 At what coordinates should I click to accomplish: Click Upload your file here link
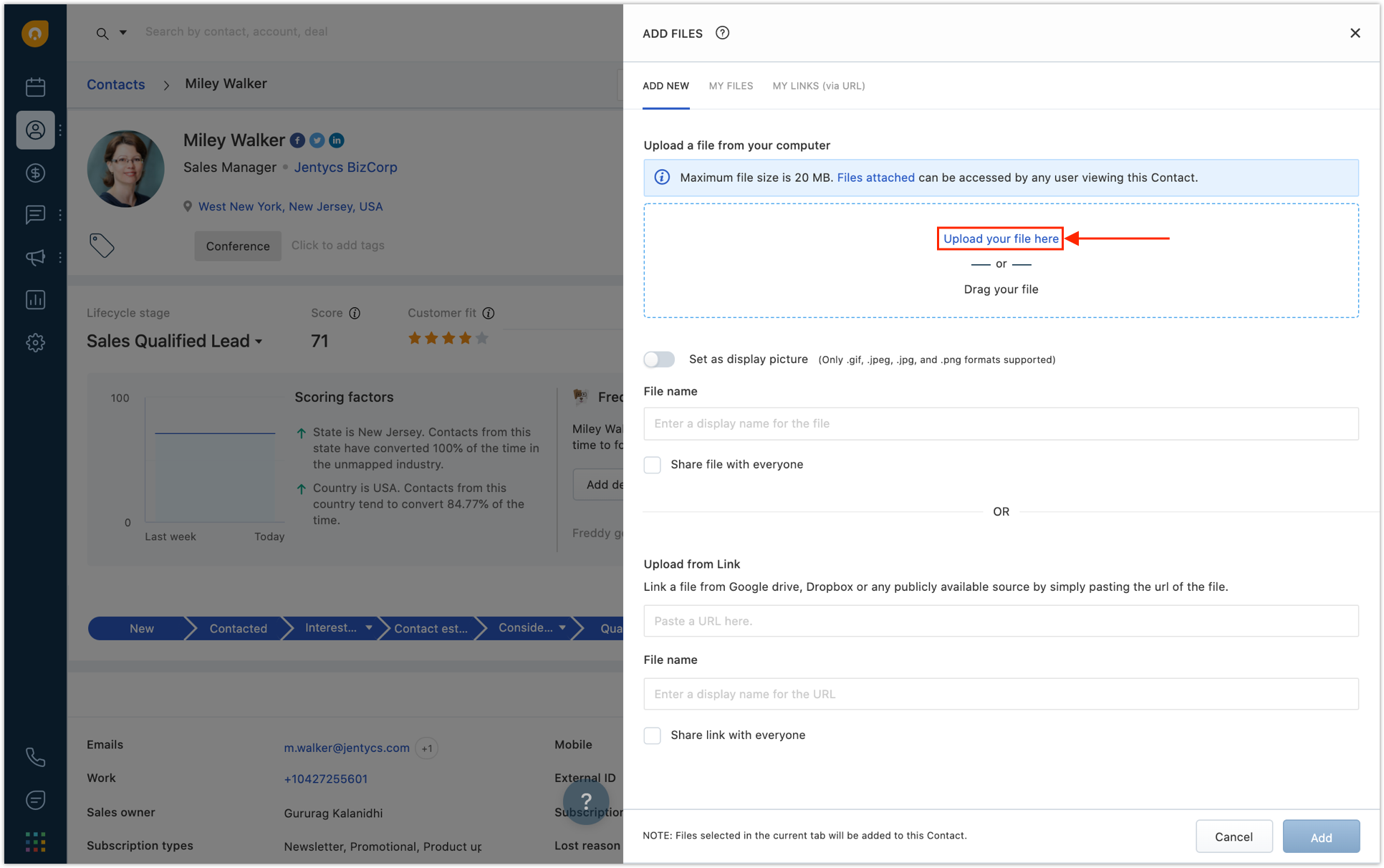(1000, 238)
